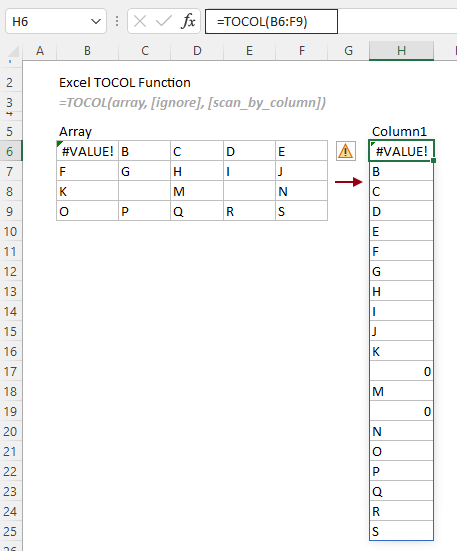Image resolution: width=457 pixels, height=551 pixels.
Task: Click the fill handle of cell H6
Action: 433,161
